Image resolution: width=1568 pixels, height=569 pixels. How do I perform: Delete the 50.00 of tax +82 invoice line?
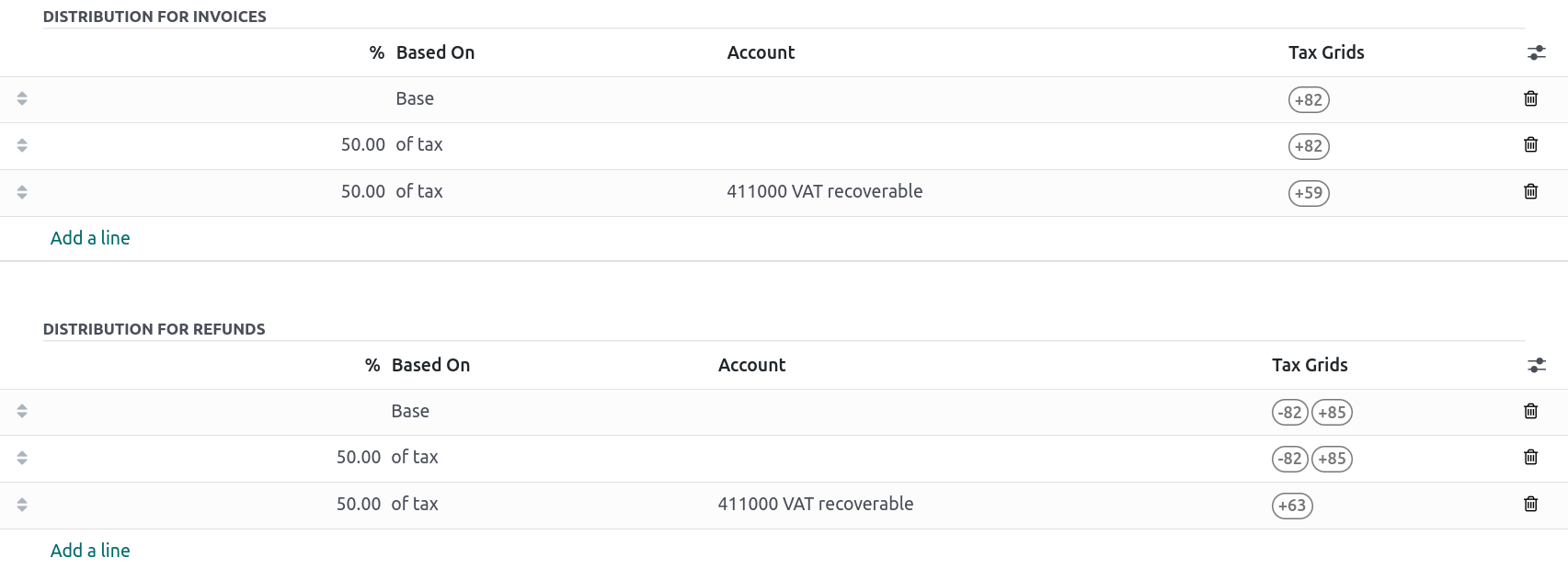(x=1530, y=144)
